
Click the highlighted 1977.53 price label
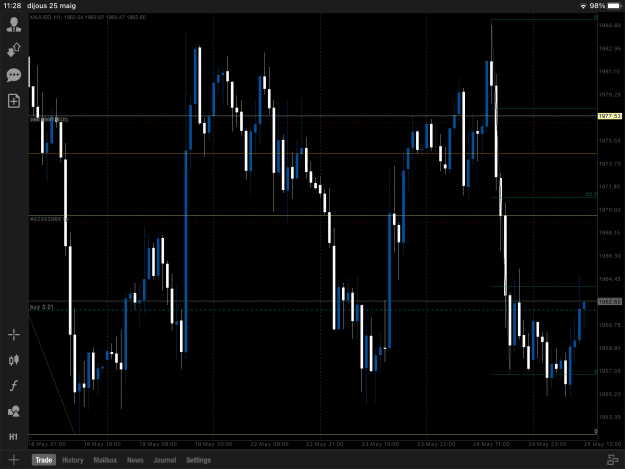609,116
